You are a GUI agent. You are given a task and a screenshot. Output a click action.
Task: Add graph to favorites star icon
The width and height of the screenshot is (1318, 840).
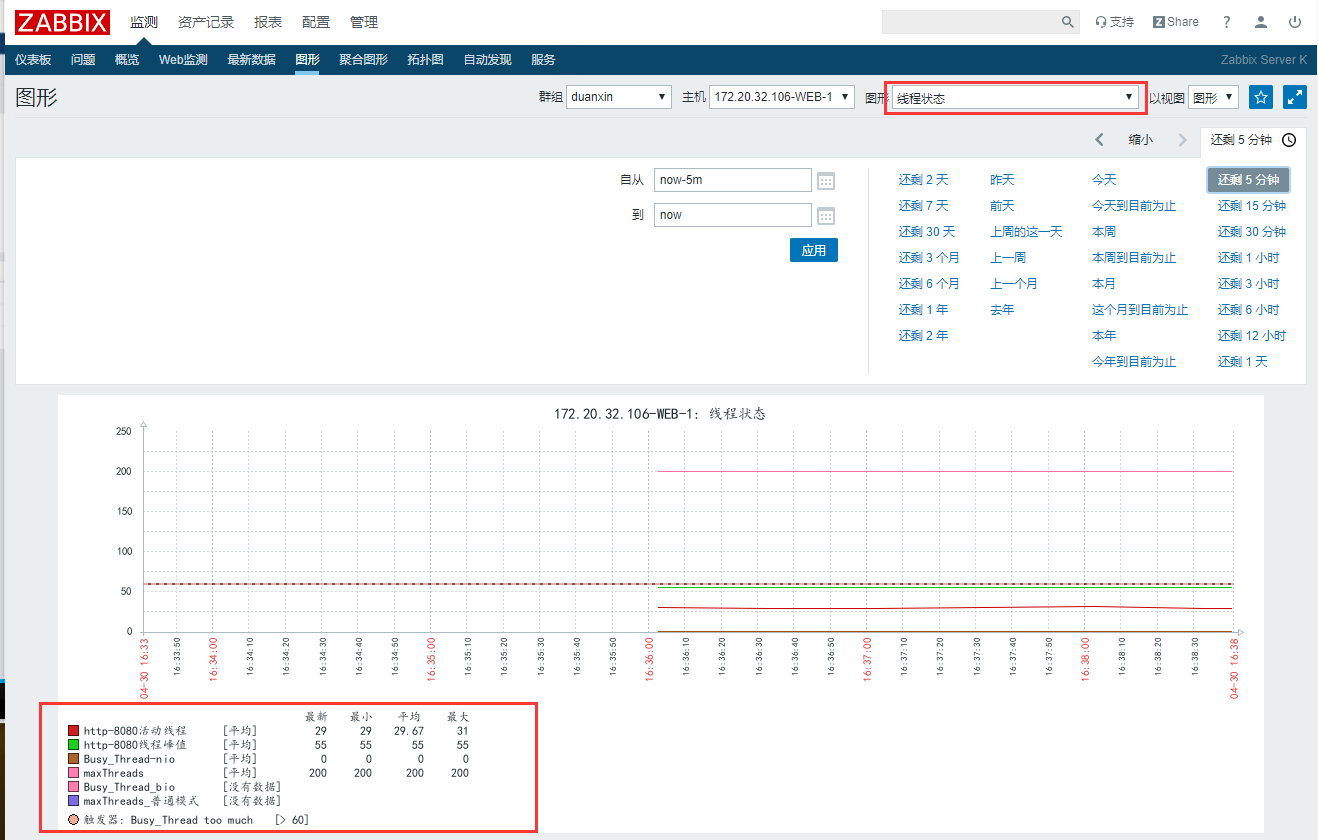coord(1261,97)
